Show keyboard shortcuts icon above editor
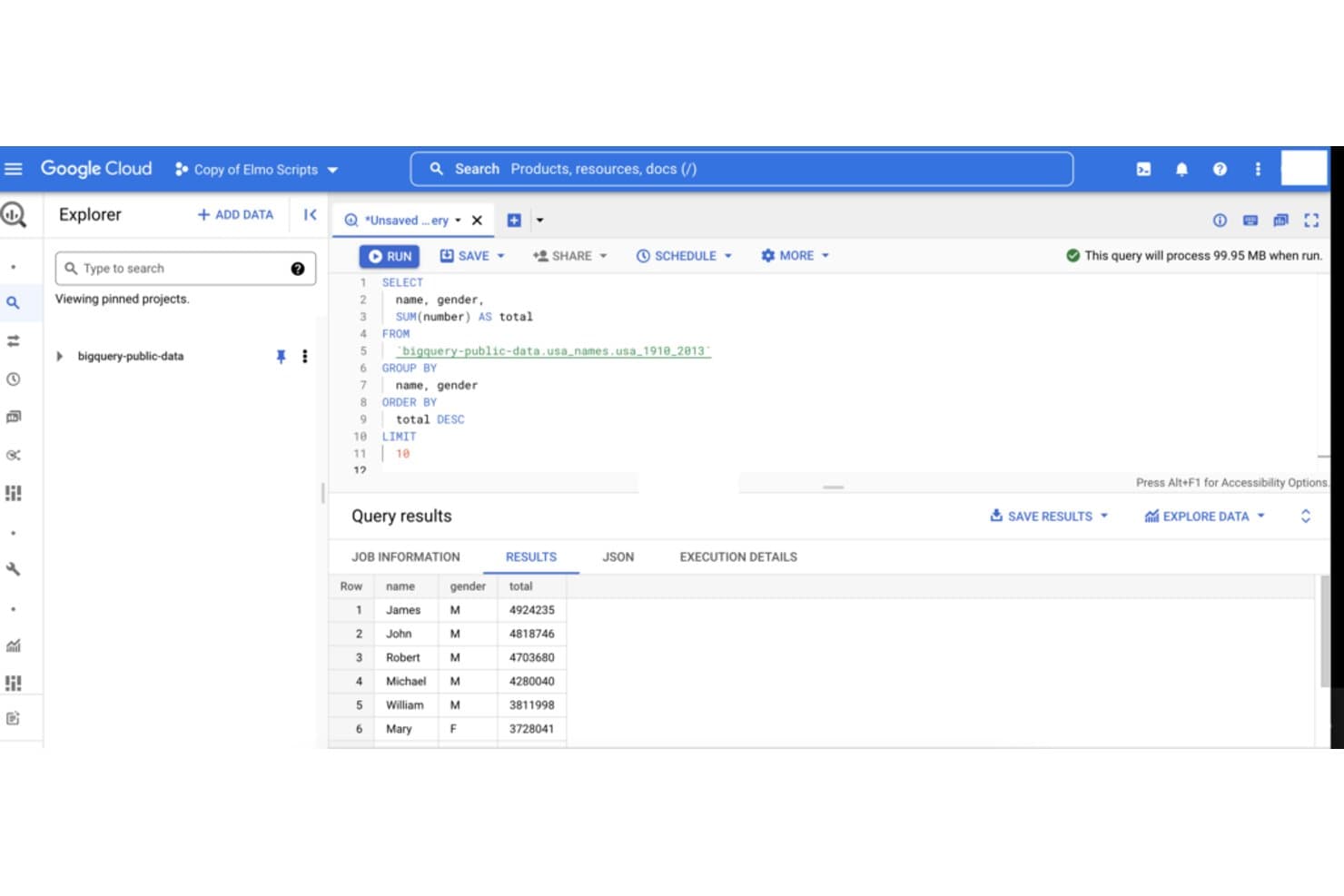The width and height of the screenshot is (1344, 896). pos(1250,221)
